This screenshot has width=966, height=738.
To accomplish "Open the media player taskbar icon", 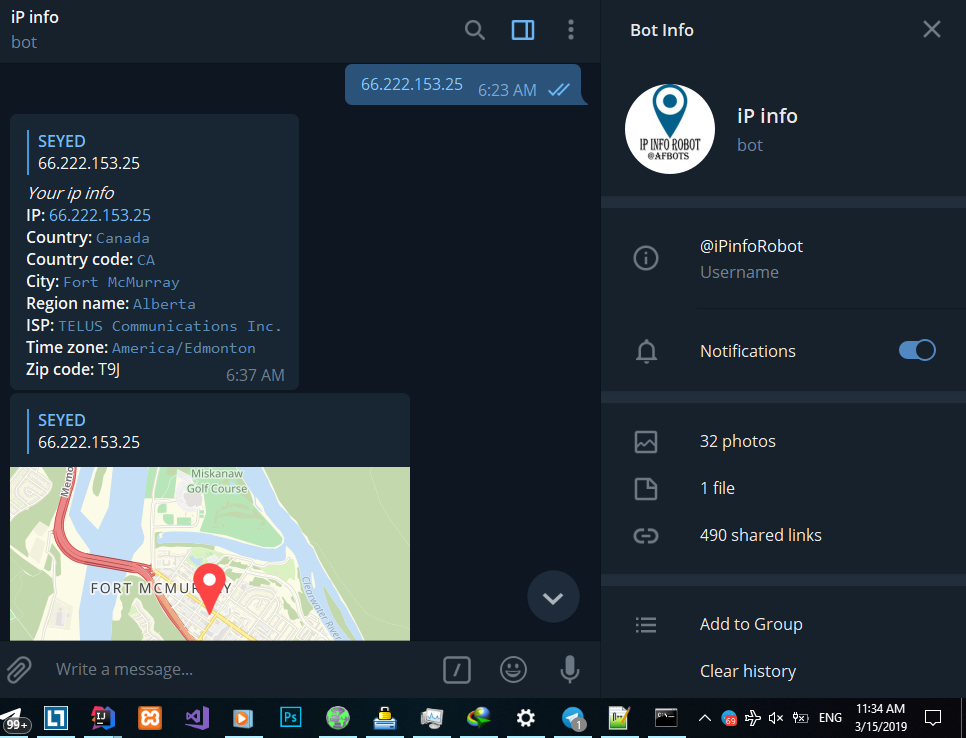I will pos(243,718).
